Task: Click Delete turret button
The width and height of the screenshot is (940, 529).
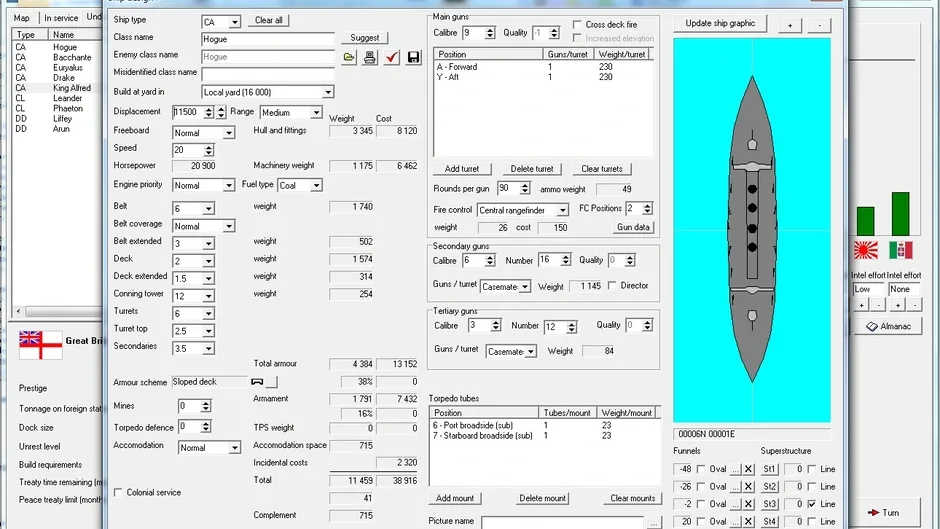Action: click(x=532, y=169)
